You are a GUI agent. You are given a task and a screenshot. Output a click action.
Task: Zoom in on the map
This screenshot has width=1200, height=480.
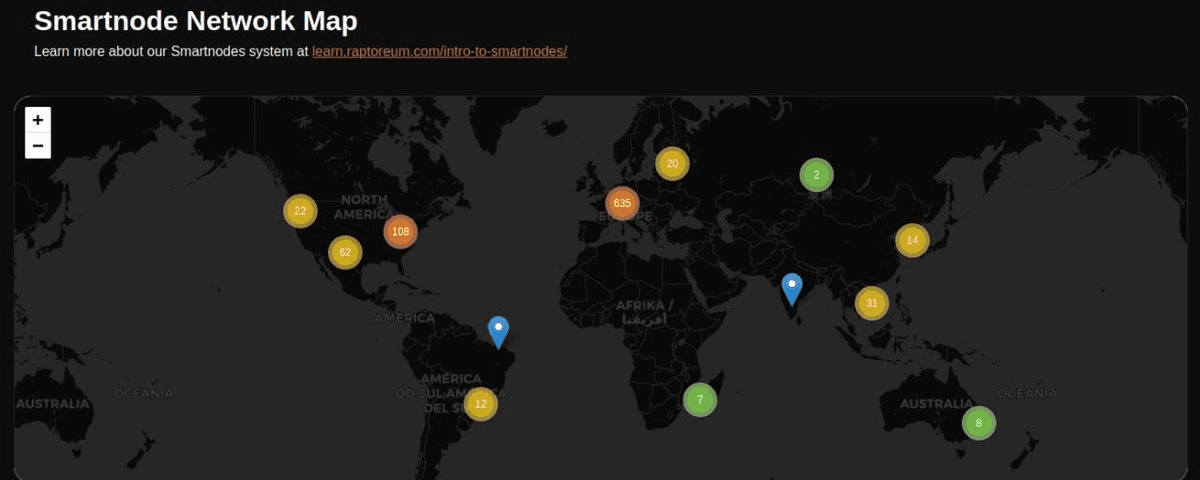point(38,120)
